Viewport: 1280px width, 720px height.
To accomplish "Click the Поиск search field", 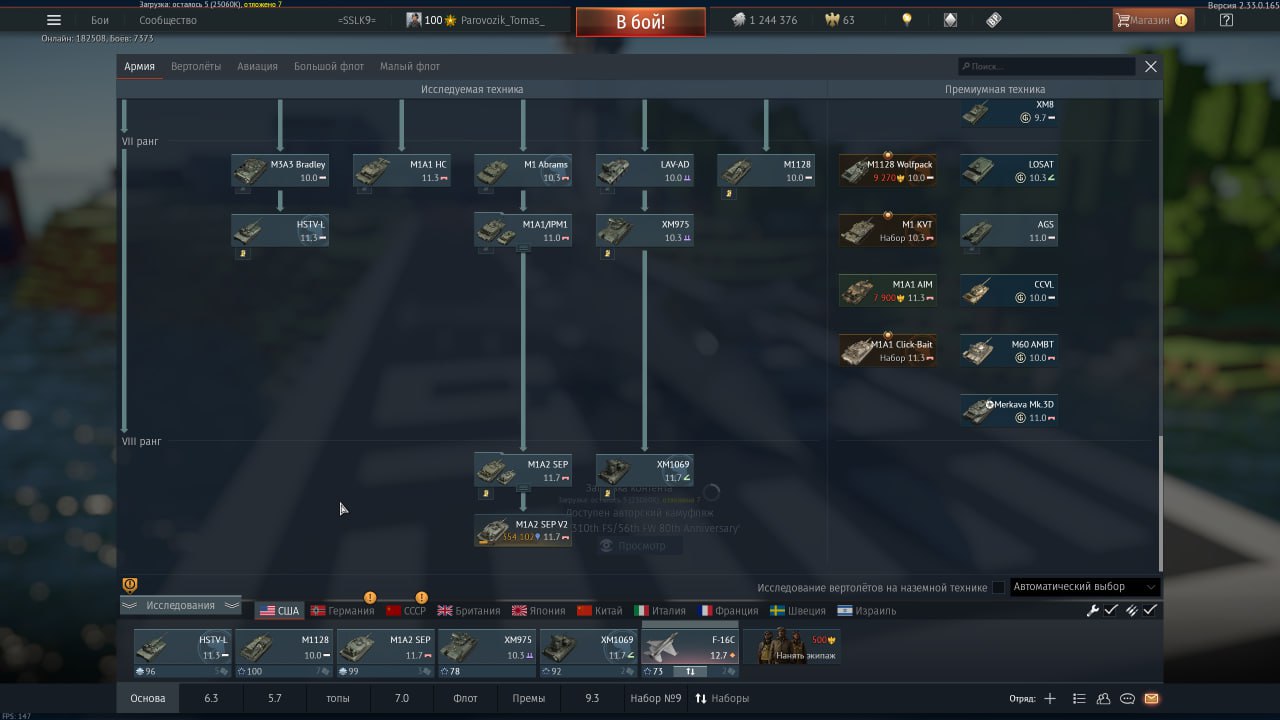I will point(1046,66).
